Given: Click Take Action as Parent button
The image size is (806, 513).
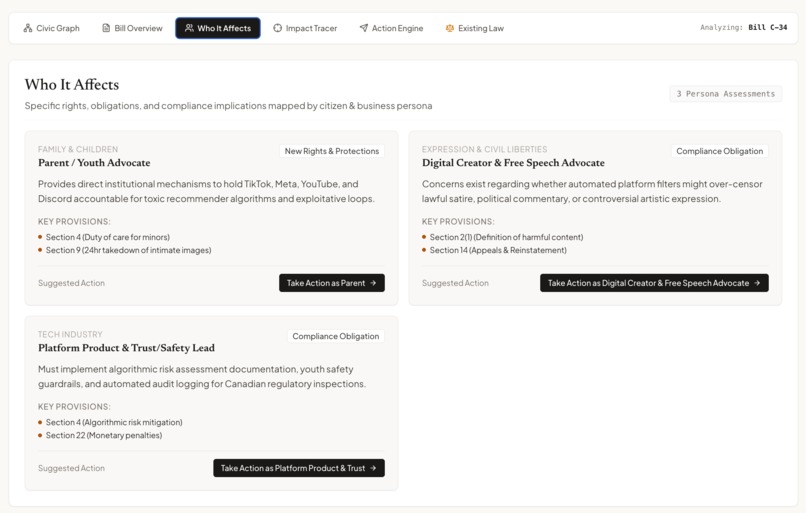Looking at the screenshot, I should click(x=332, y=283).
